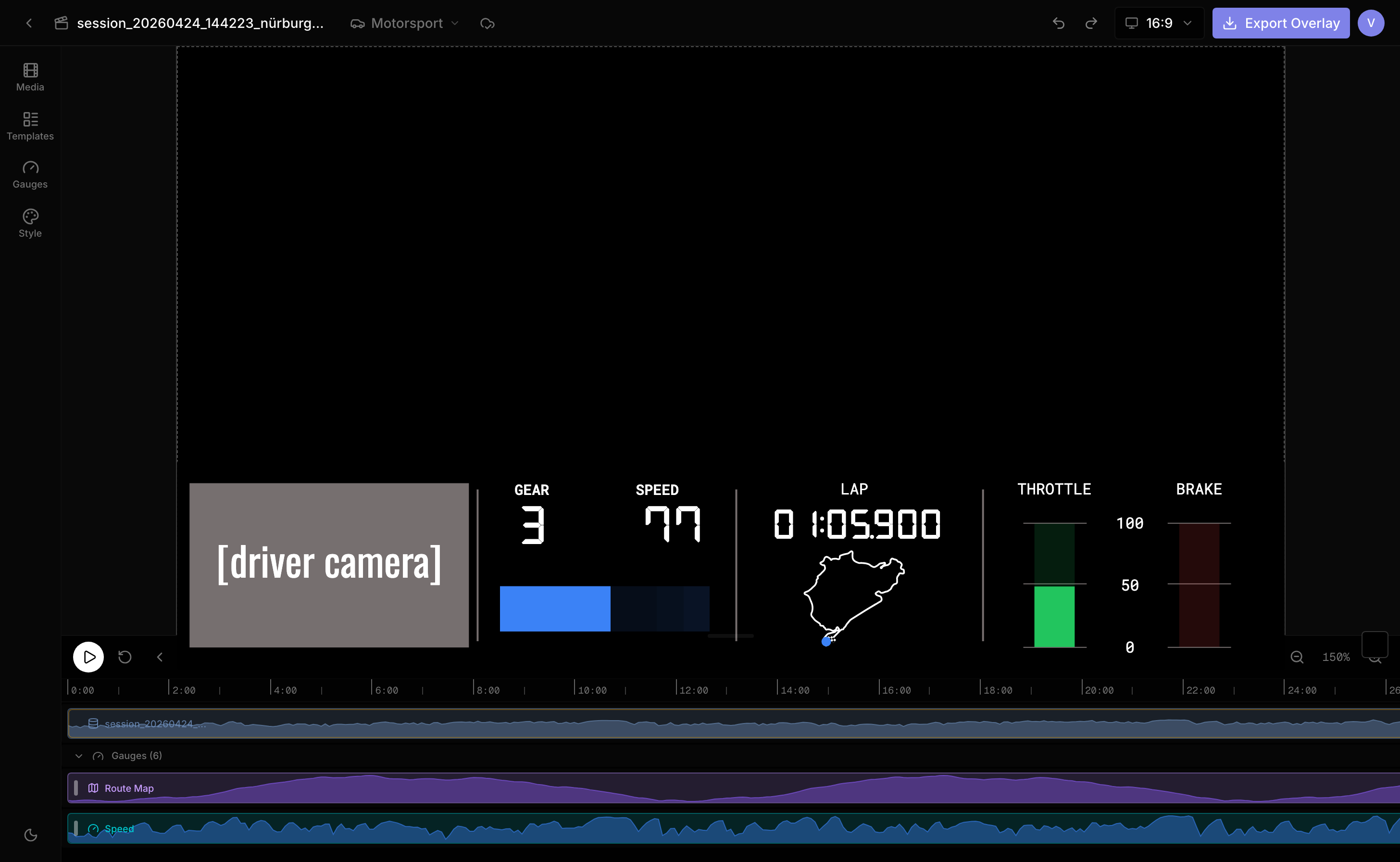Play the timeline preview
1400x862 pixels.
[x=88, y=658]
